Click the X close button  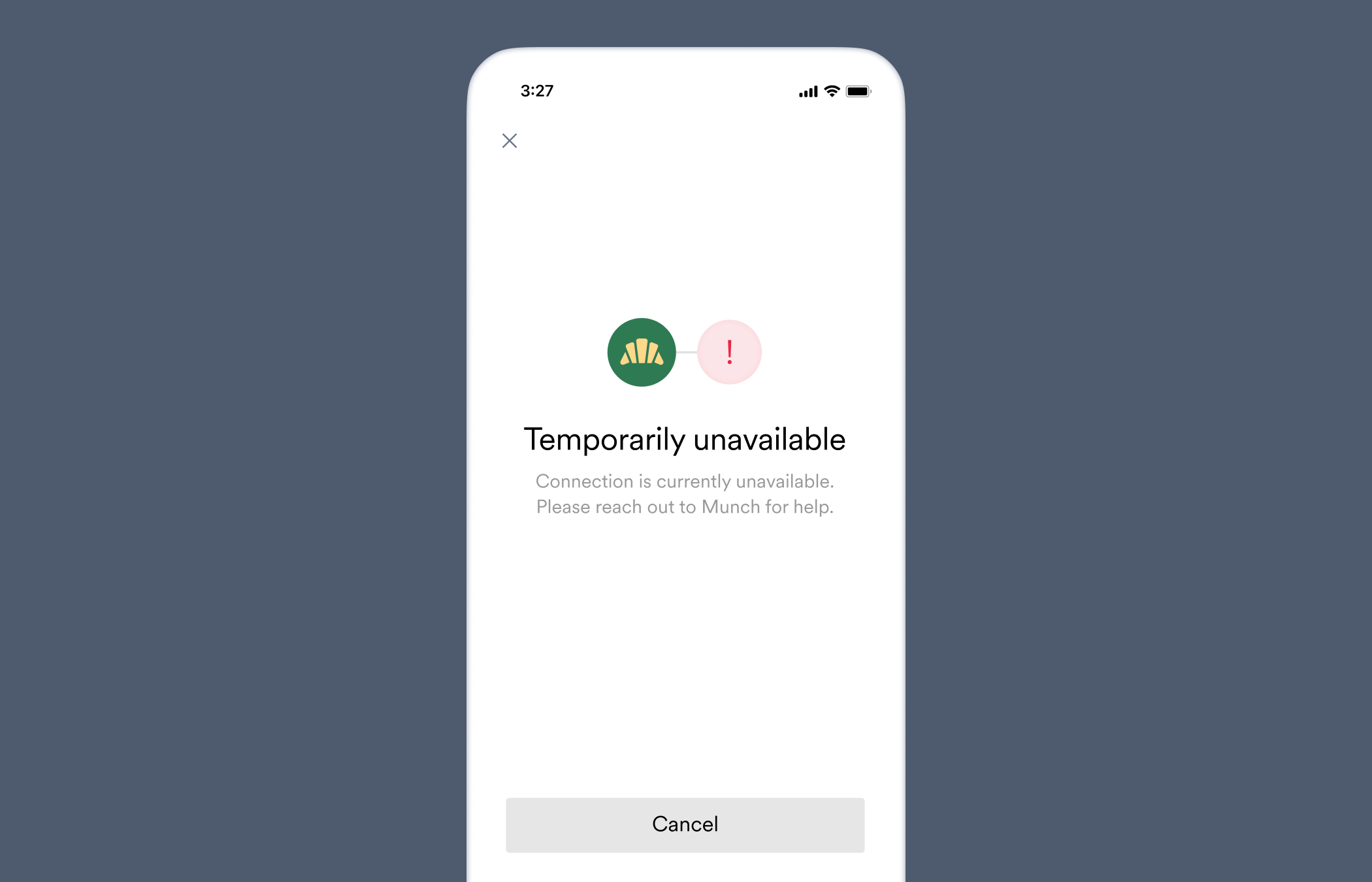point(510,140)
